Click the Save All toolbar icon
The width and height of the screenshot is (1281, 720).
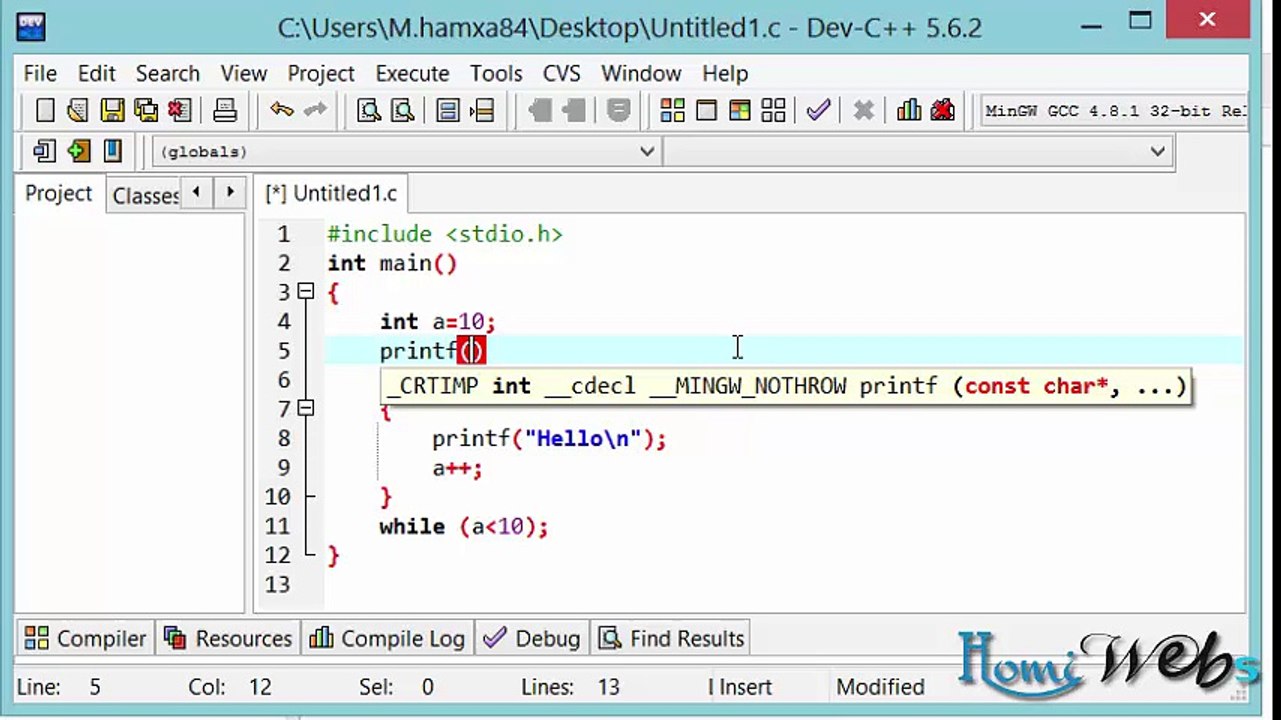click(146, 111)
